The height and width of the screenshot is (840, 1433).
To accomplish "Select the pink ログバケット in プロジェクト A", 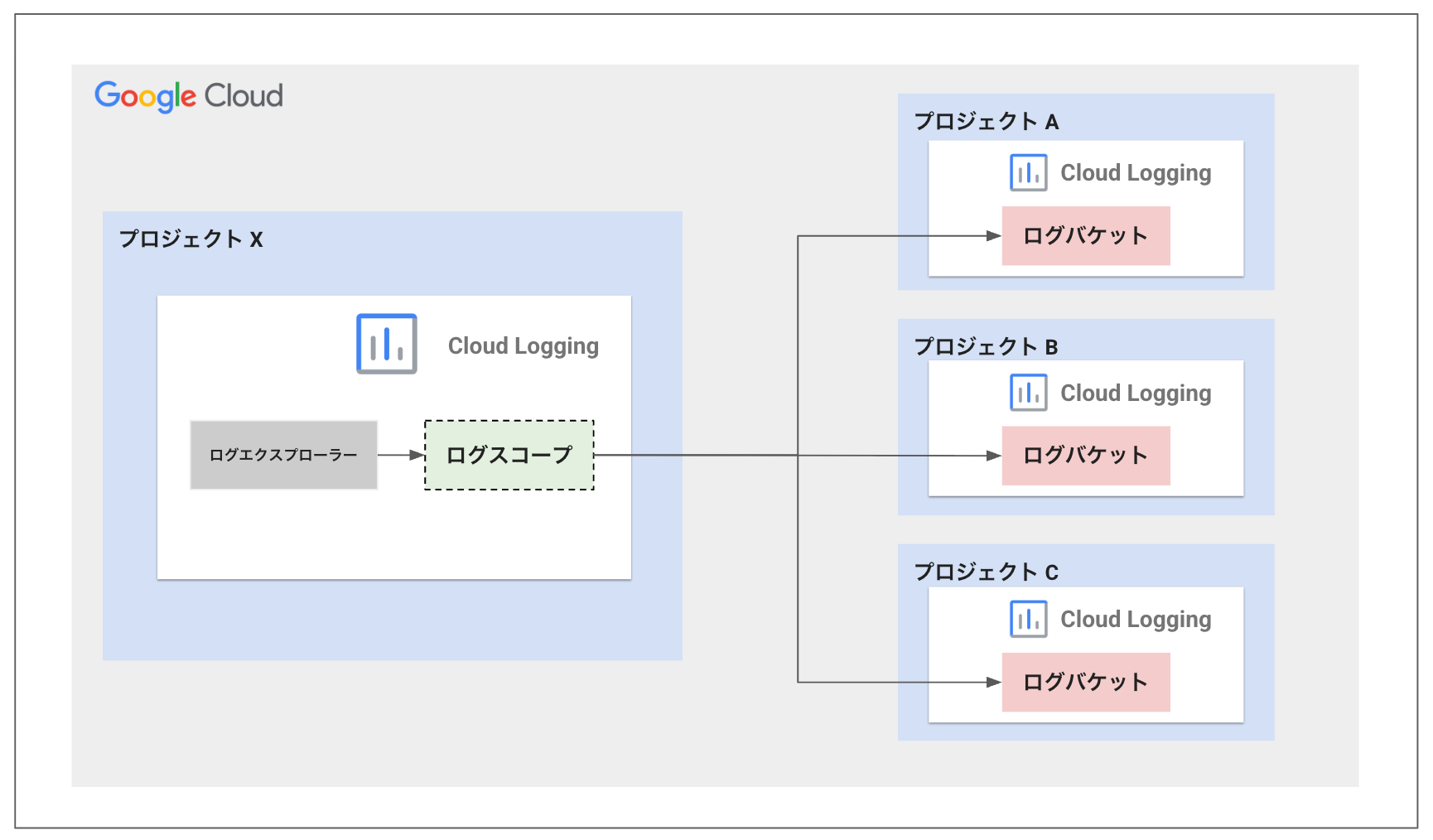I will [1085, 236].
